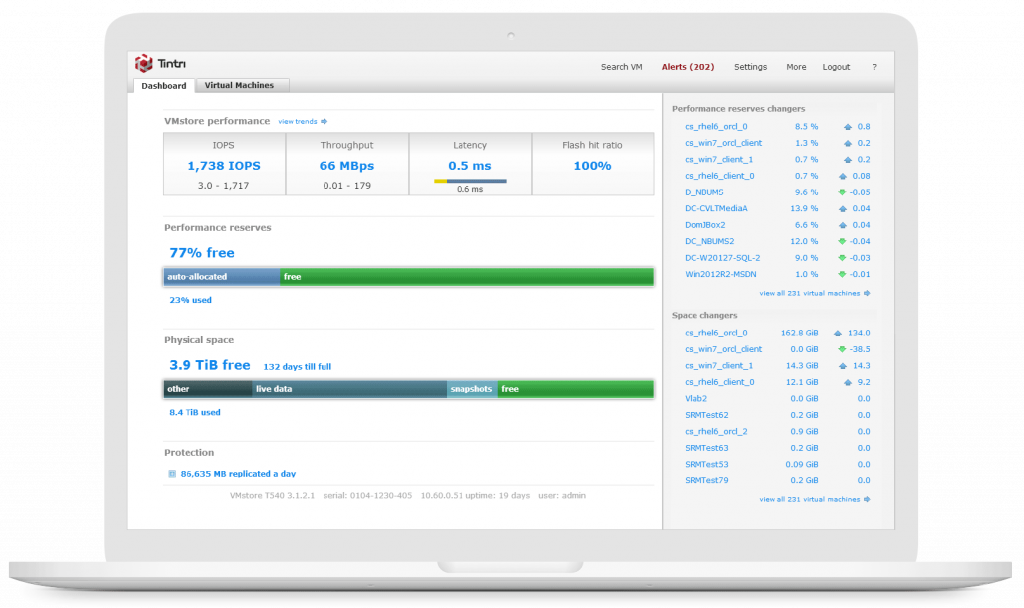
Task: Click arrow icon after space changers view all link
Action: coord(867,500)
